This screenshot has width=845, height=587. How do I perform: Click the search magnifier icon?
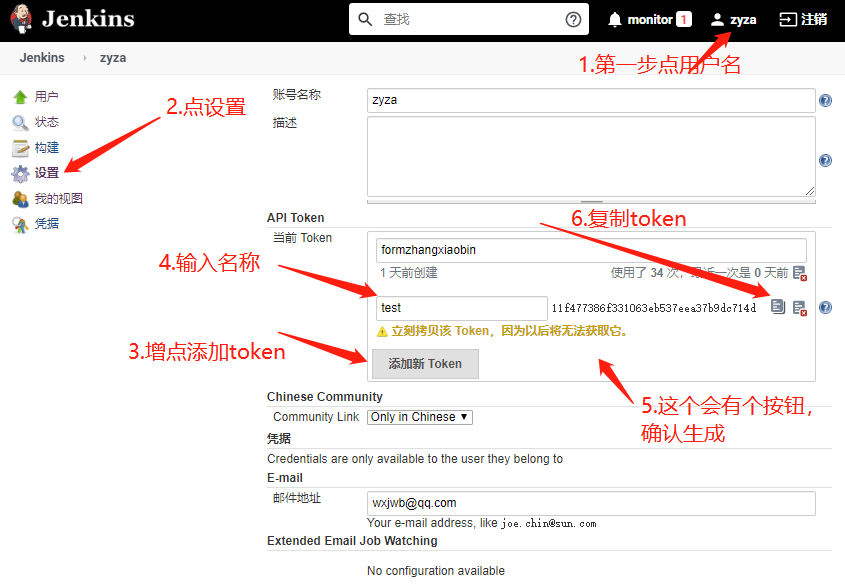365,19
